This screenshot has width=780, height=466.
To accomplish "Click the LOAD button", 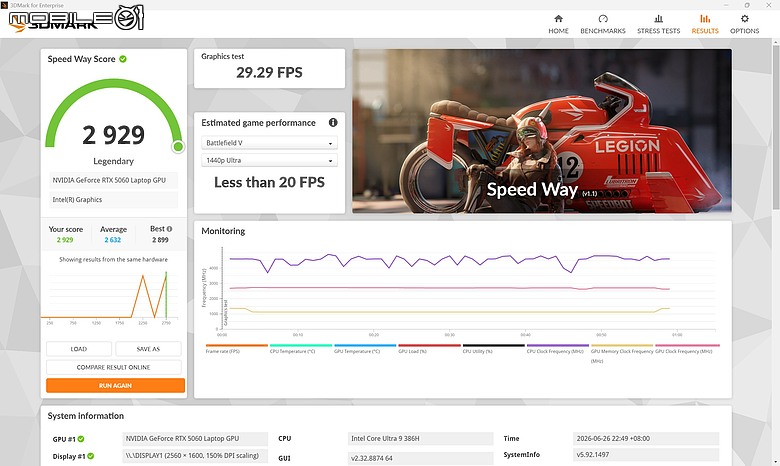I will click(79, 349).
